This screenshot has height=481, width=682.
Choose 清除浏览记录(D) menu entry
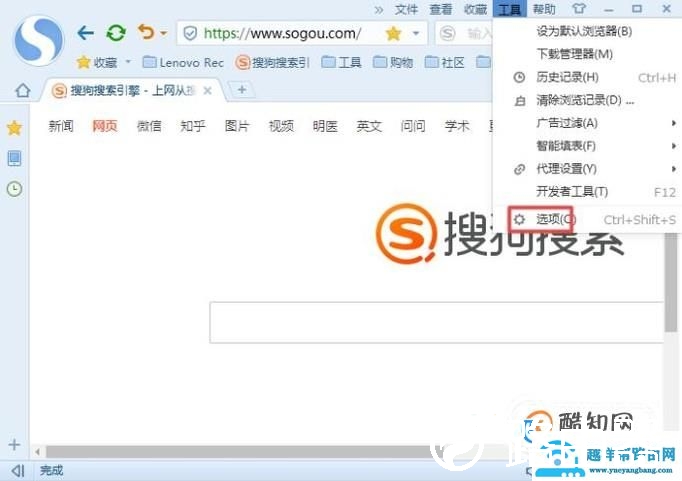point(585,100)
